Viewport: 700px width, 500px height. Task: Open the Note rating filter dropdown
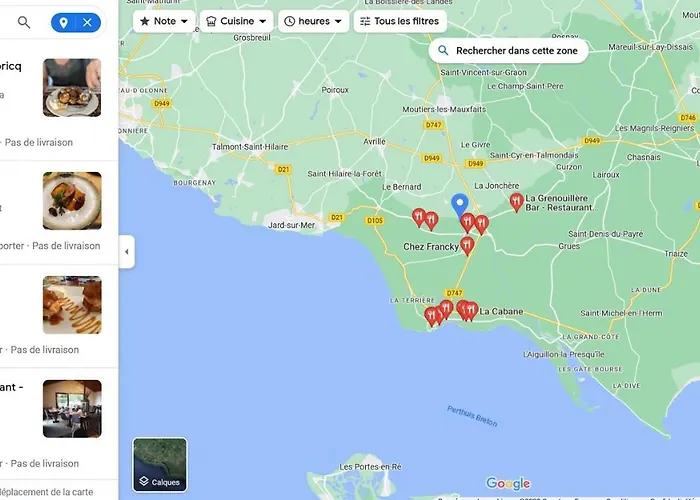pyautogui.click(x=163, y=21)
